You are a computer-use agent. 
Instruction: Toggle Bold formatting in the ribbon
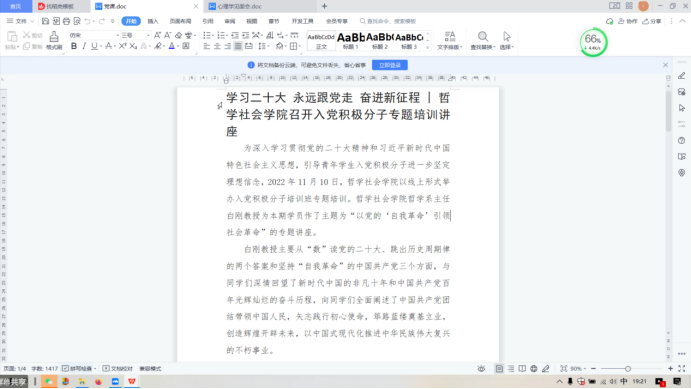[x=74, y=46]
